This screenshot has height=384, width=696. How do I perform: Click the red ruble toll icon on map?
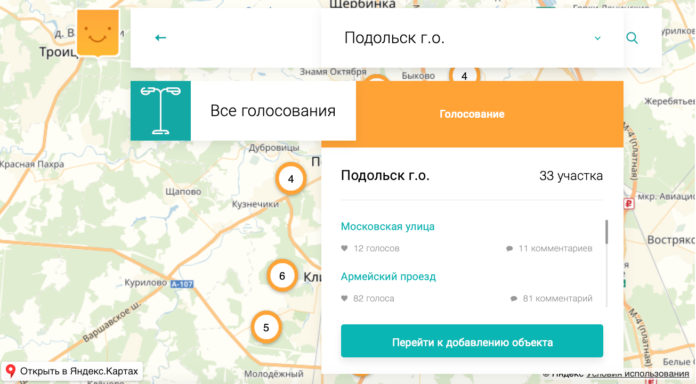[x=629, y=204]
